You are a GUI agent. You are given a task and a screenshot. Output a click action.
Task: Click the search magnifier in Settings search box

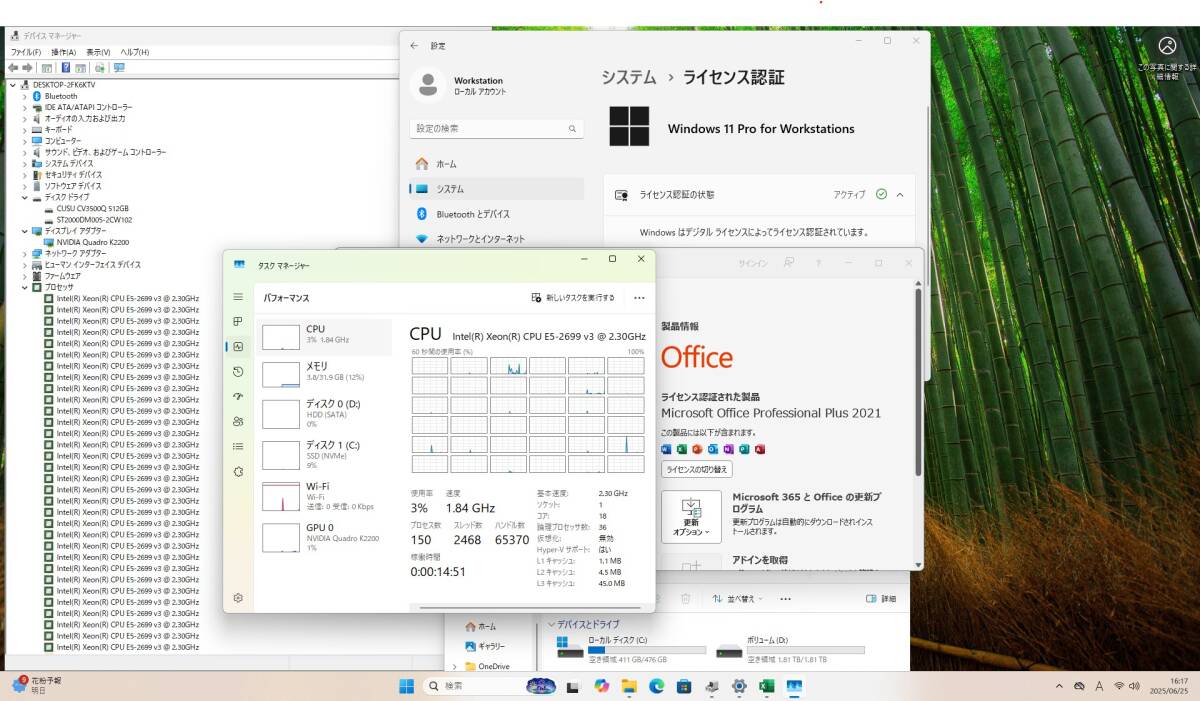(x=573, y=129)
